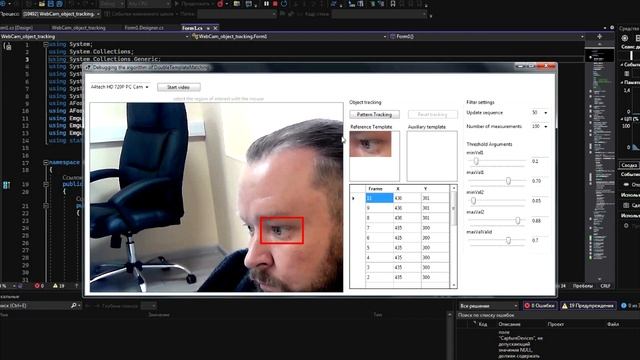Open the webcam device dropdown
Screen dimensions: 640x360
pos(120,87)
